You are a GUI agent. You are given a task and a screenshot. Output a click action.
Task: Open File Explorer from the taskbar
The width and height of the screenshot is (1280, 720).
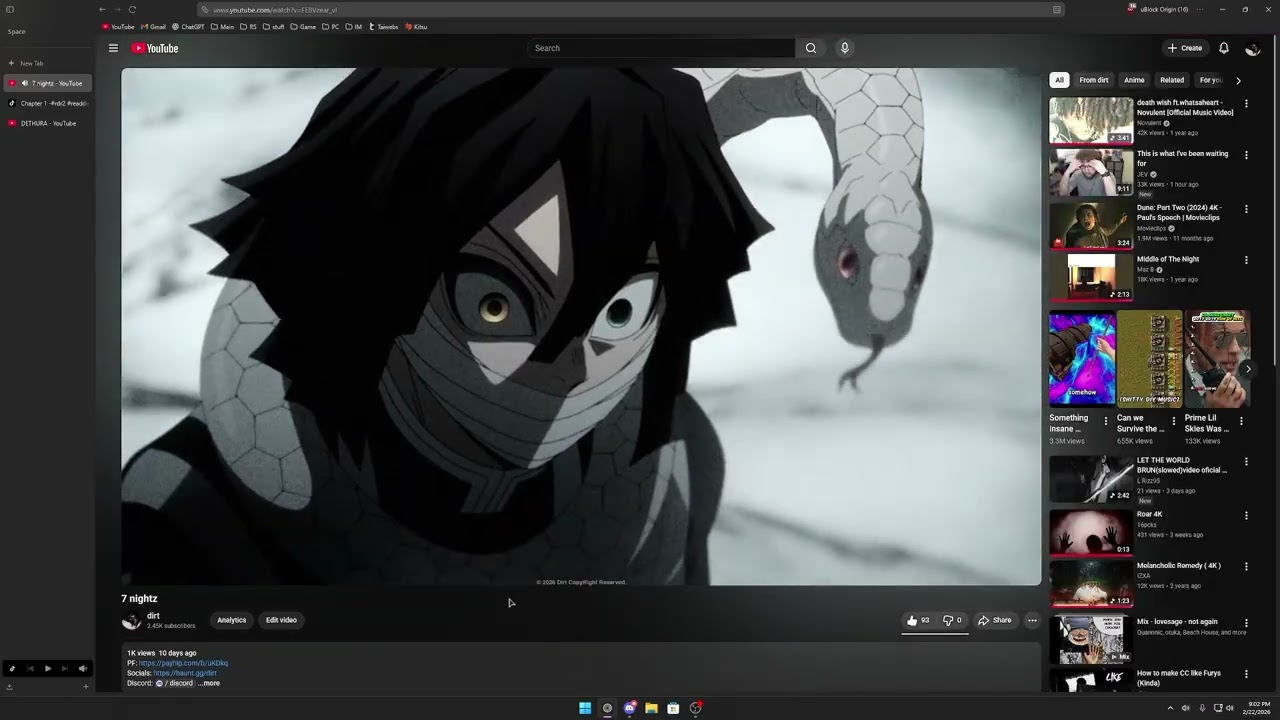point(651,708)
